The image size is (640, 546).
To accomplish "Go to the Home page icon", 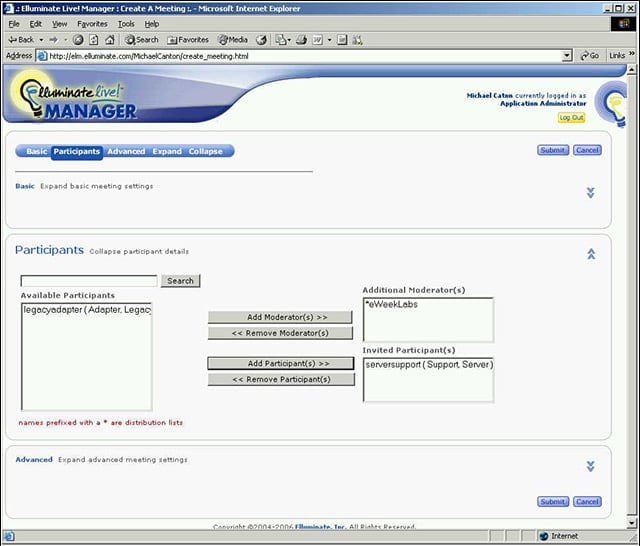I will click(x=110, y=40).
